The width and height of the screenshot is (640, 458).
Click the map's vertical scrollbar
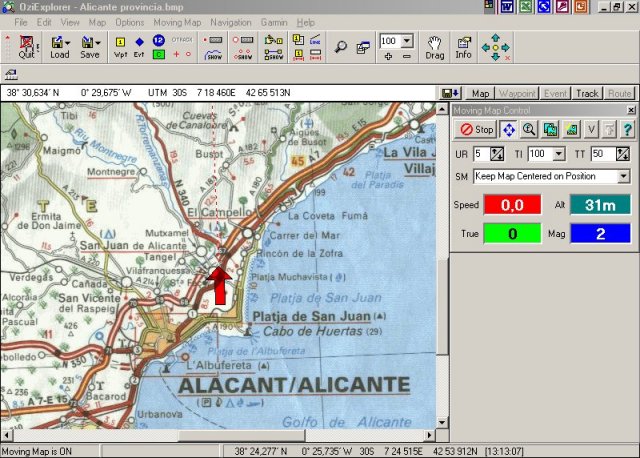point(442,300)
